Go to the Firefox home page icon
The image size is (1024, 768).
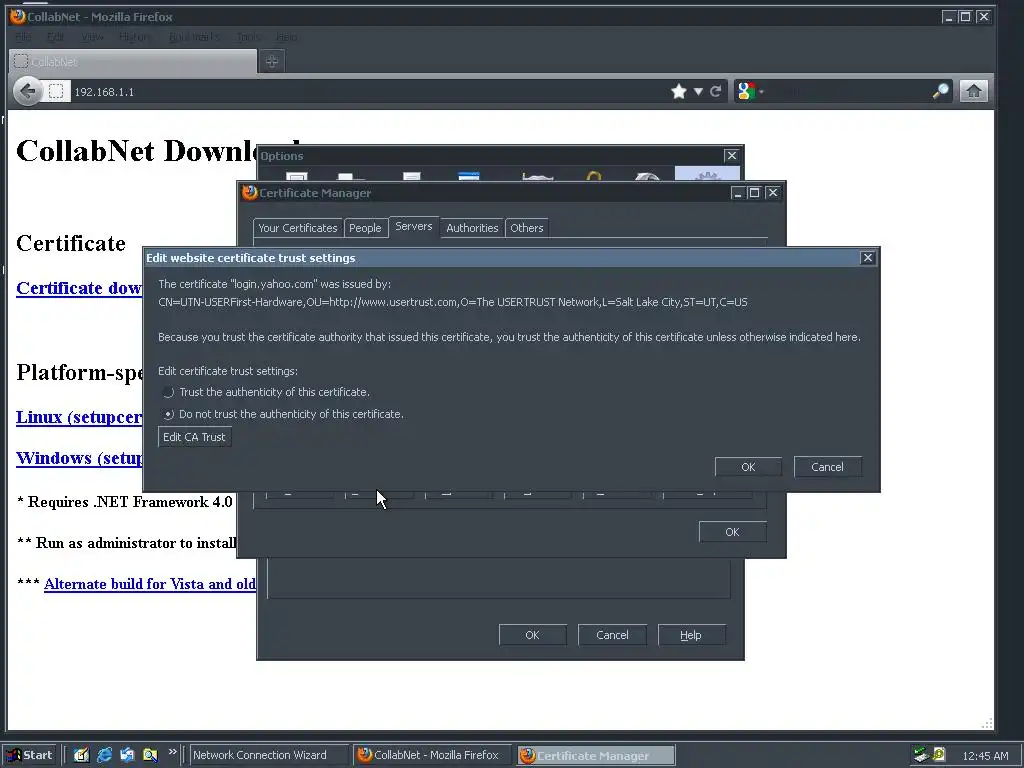coord(973,91)
